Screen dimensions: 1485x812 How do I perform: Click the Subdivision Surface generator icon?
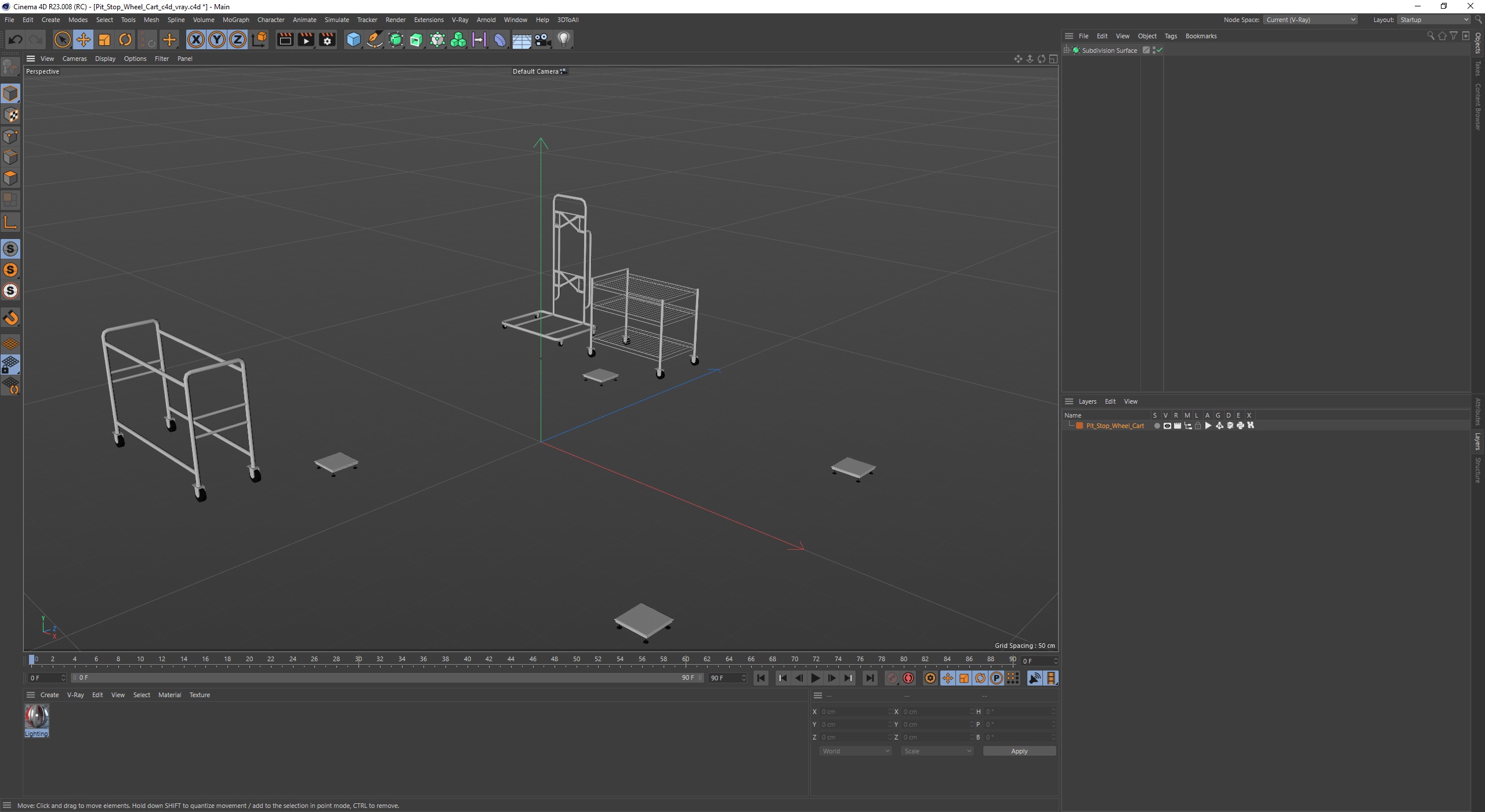(x=396, y=39)
